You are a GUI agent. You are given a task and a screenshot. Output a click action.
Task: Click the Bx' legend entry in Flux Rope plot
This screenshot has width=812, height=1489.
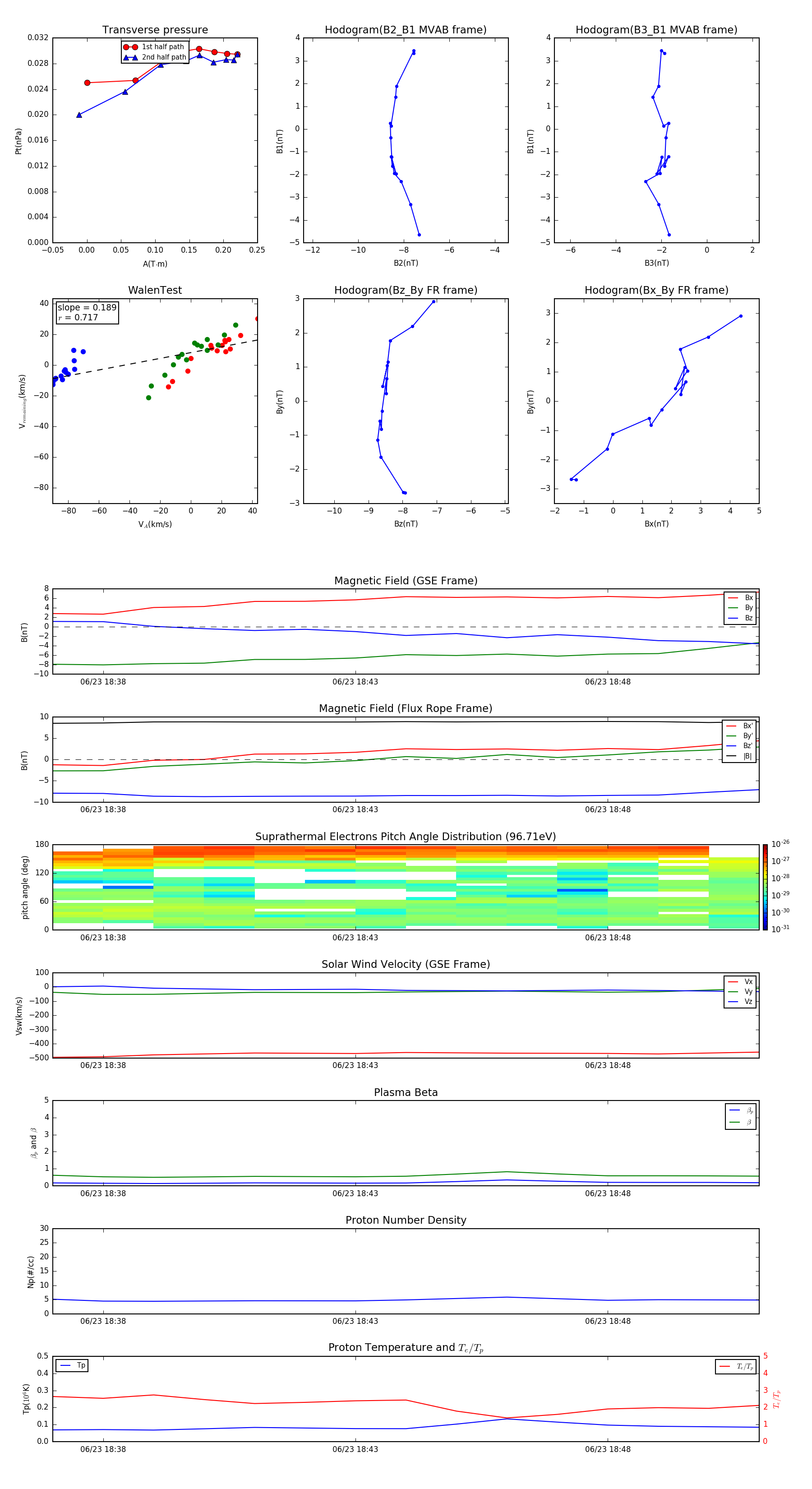739,726
